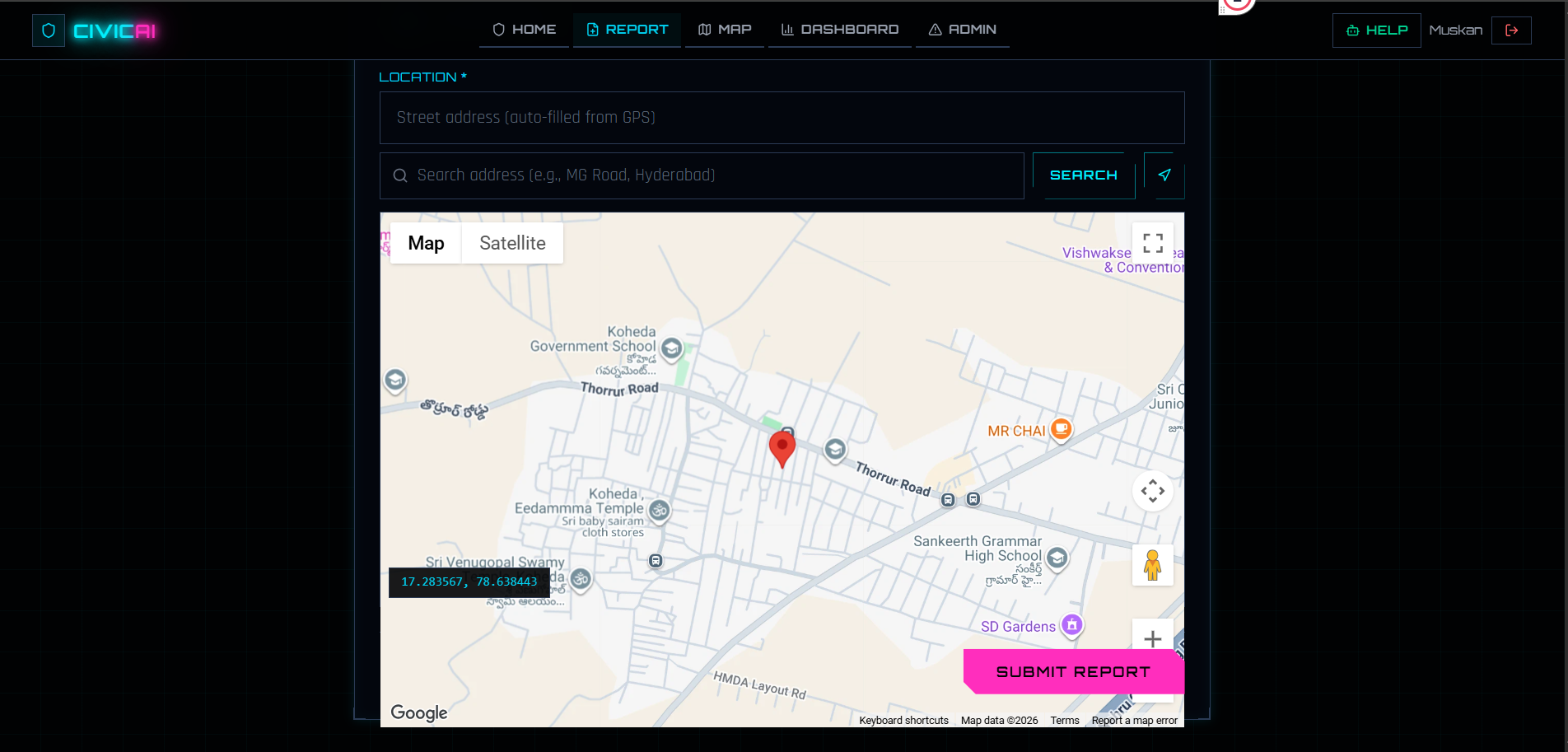The height and width of the screenshot is (752, 1568).
Task: Go to the Admin nav tab
Action: tap(962, 30)
